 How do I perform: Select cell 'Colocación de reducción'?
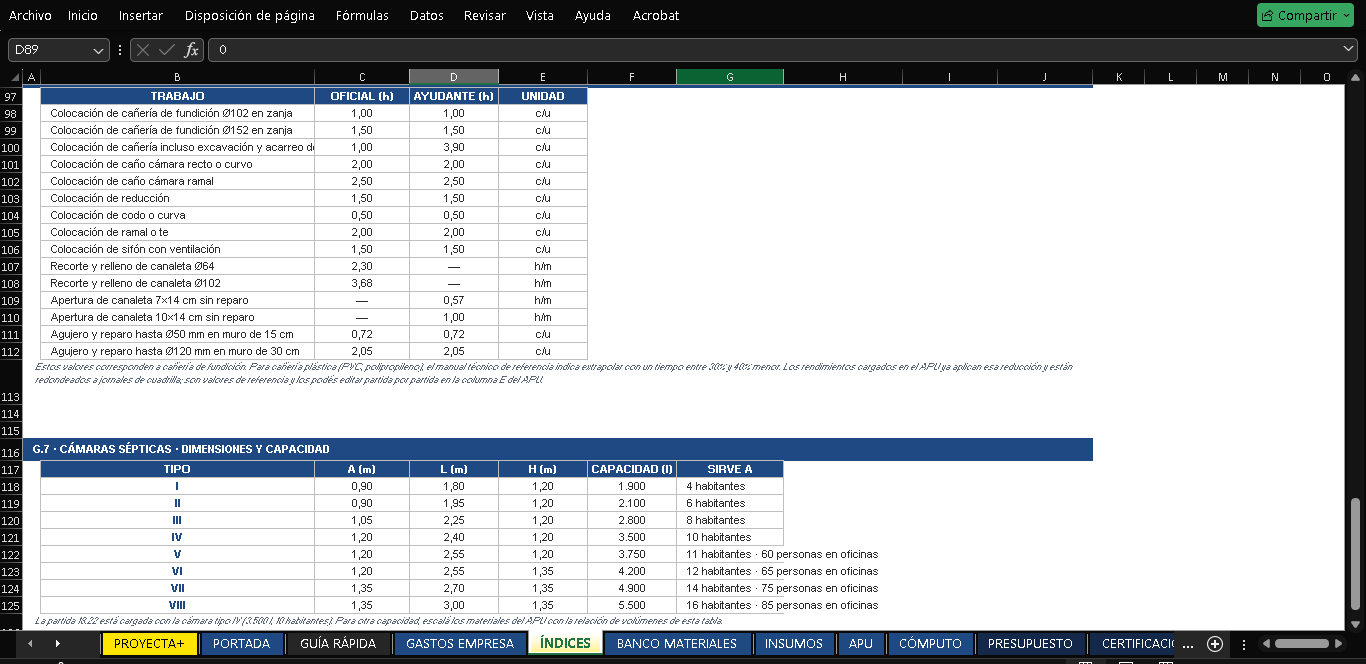tap(178, 198)
